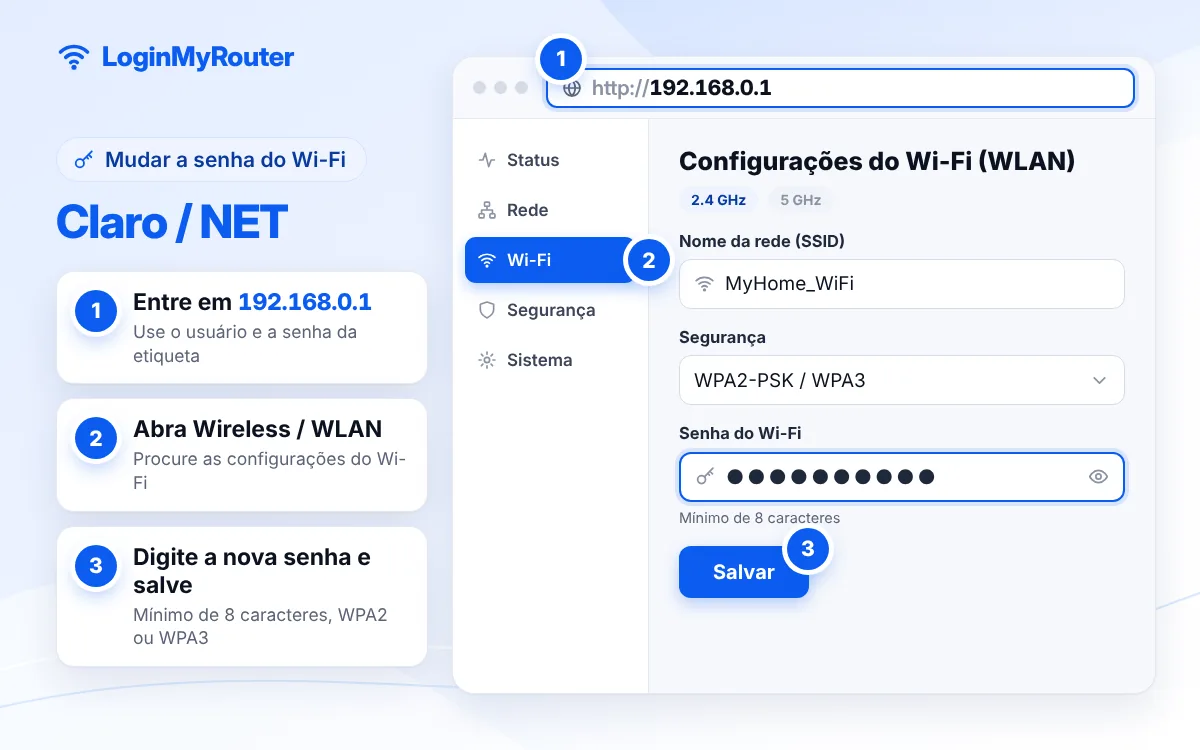This screenshot has height=750, width=1200.
Task: Click the Configurações do Wi-Fi (WLAN) heading
Action: coord(877,161)
